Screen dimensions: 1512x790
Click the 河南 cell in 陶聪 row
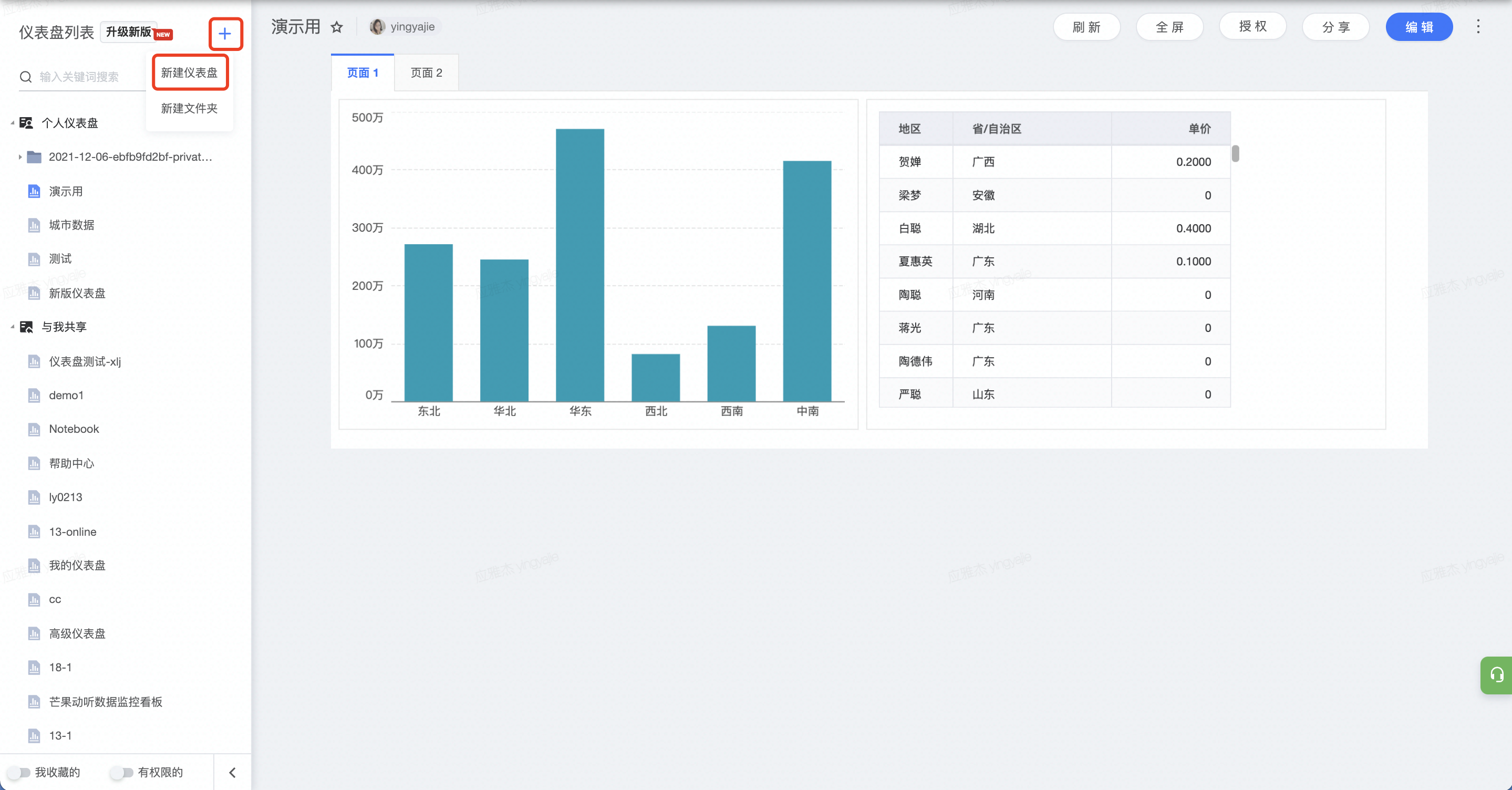click(1032, 295)
